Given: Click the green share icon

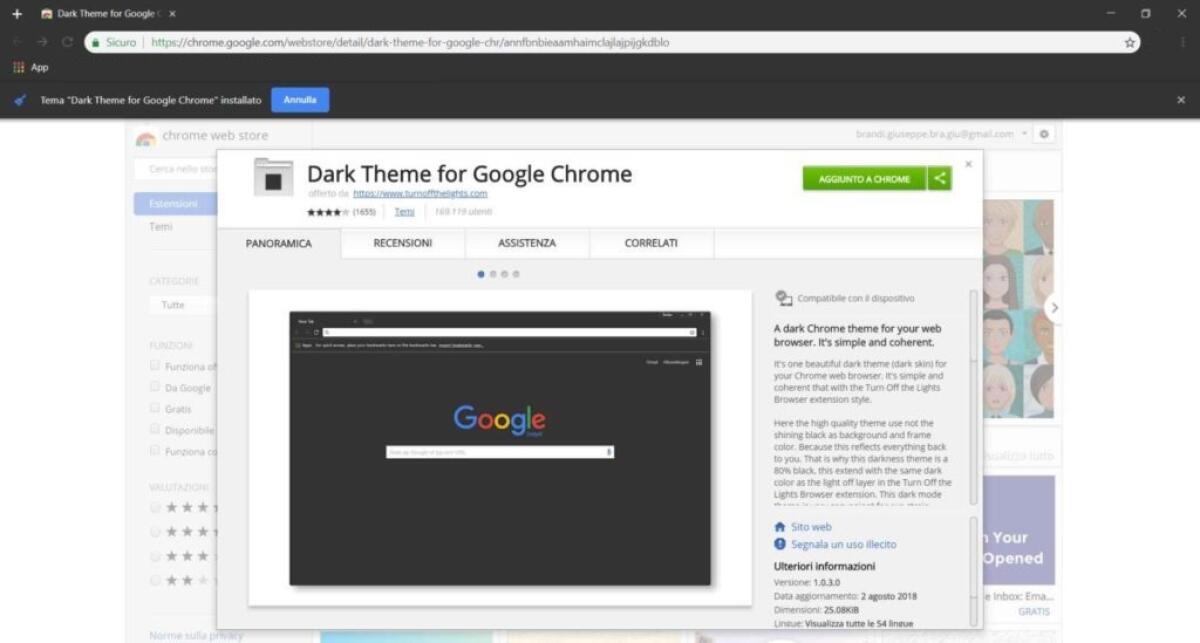Looking at the screenshot, I should coord(939,178).
